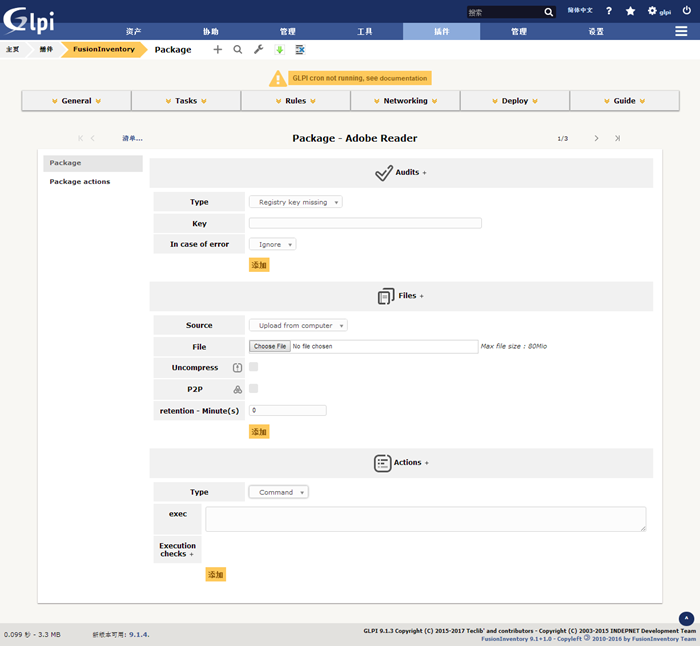Enable the Uncompress checkbox
This screenshot has height=646, width=700.
(254, 367)
